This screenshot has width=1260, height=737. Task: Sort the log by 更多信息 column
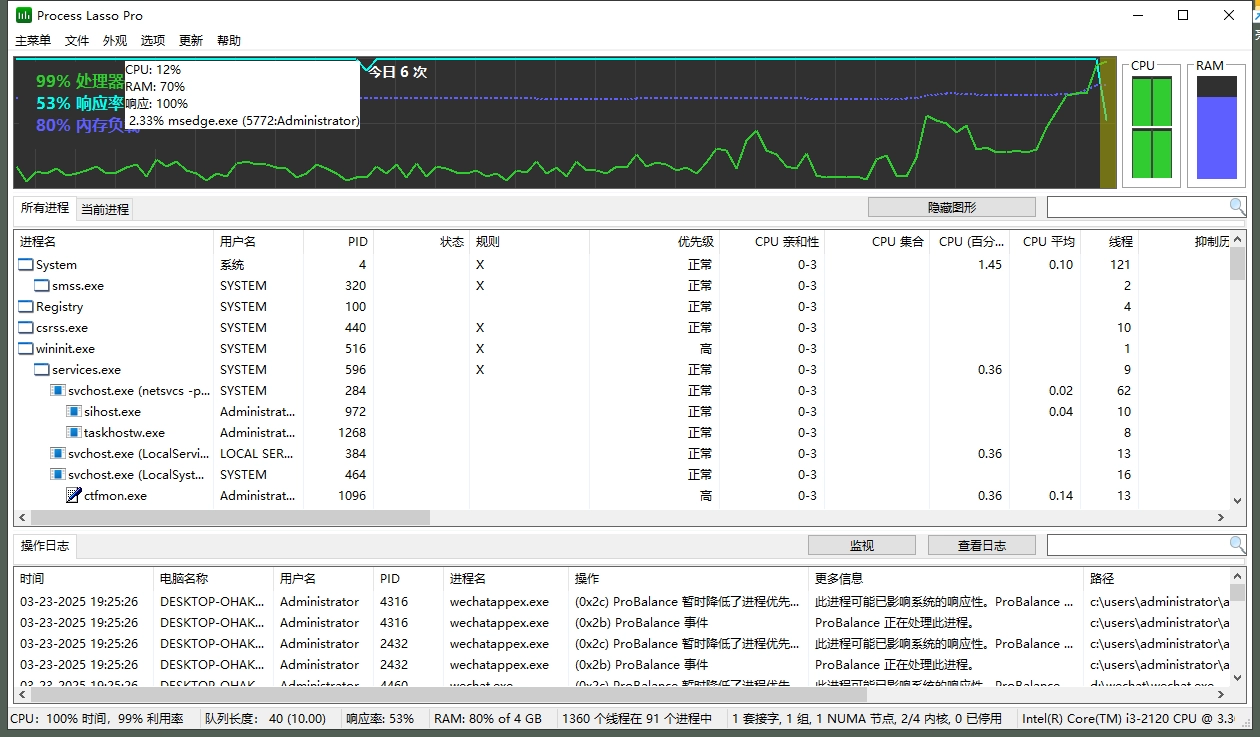946,578
